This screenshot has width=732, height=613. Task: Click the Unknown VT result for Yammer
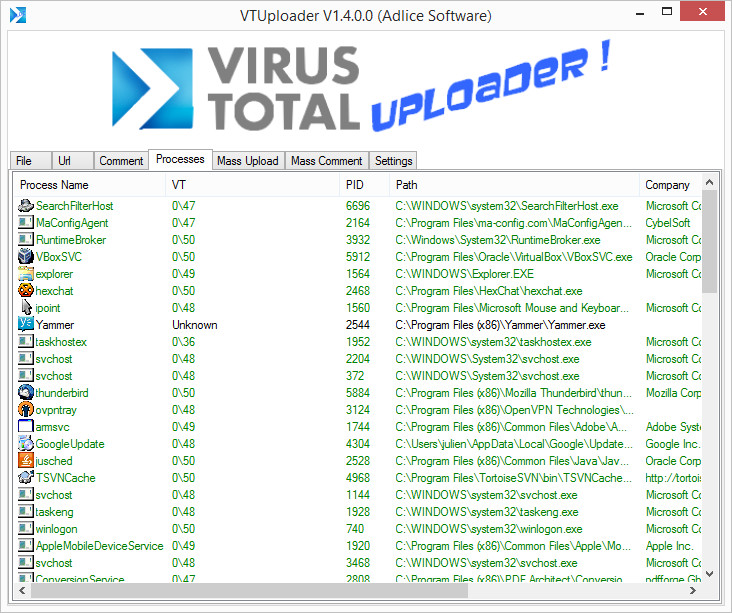(x=195, y=325)
